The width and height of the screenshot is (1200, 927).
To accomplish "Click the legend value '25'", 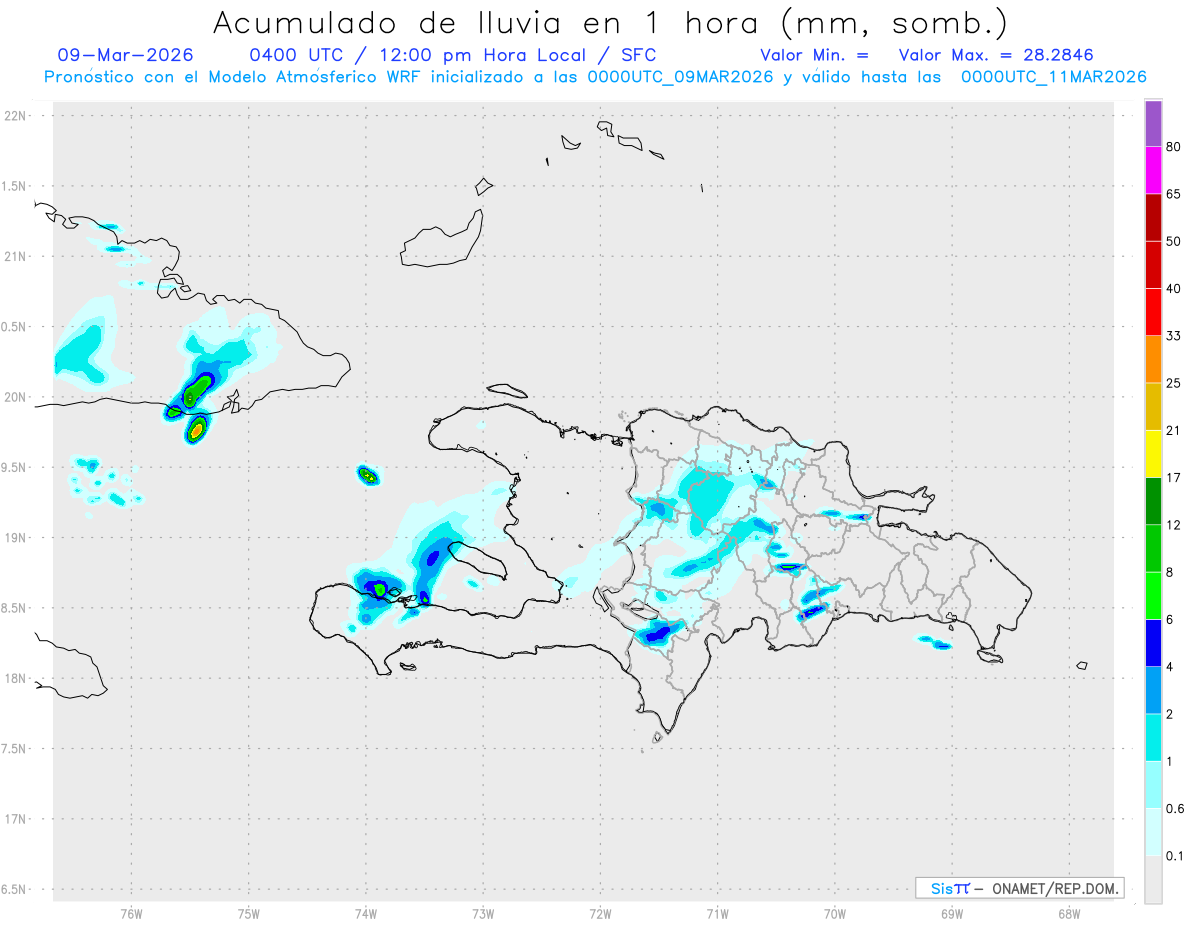I will [1174, 383].
